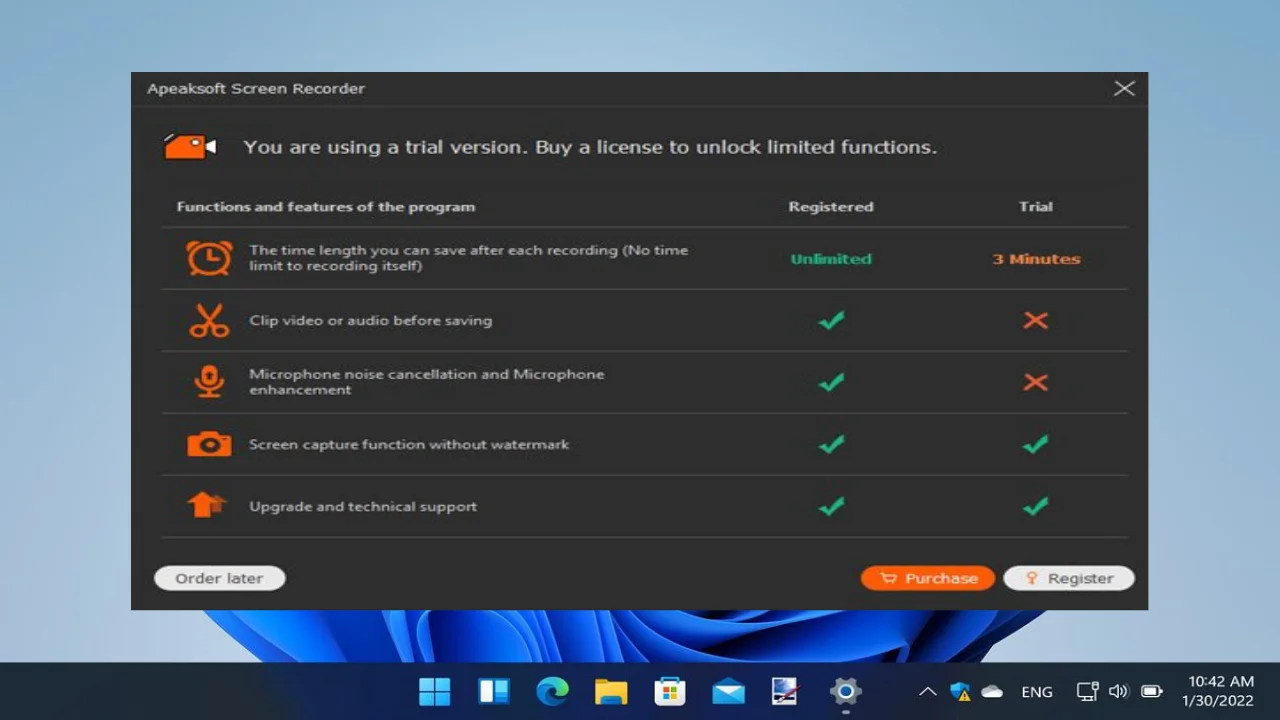This screenshot has height=720, width=1280.
Task: Click the alarm clock time-limit icon
Action: pos(209,258)
